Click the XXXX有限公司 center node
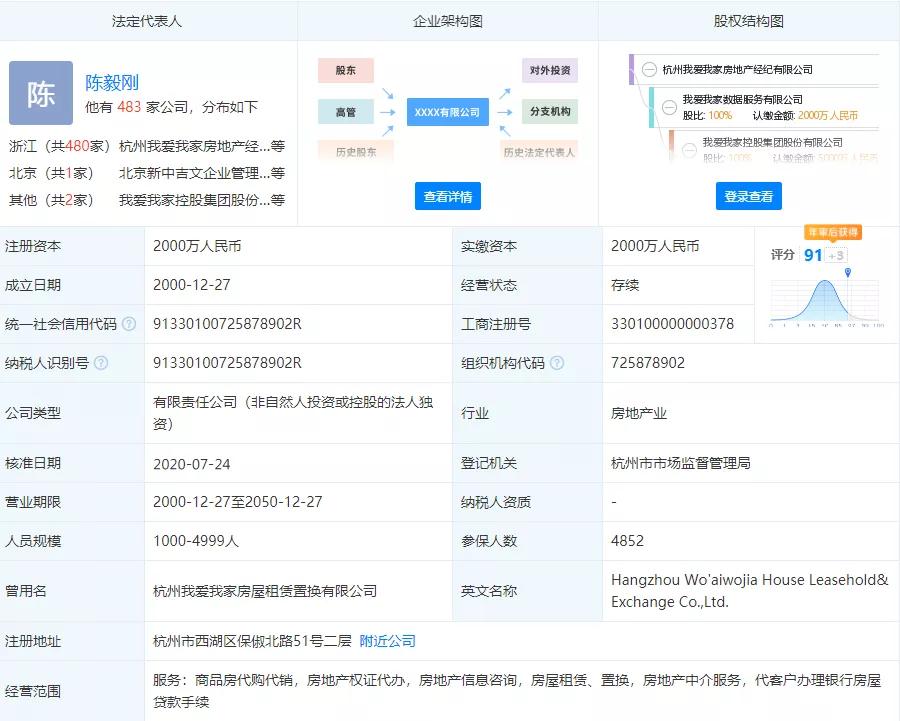The height and width of the screenshot is (721, 900). (x=446, y=112)
